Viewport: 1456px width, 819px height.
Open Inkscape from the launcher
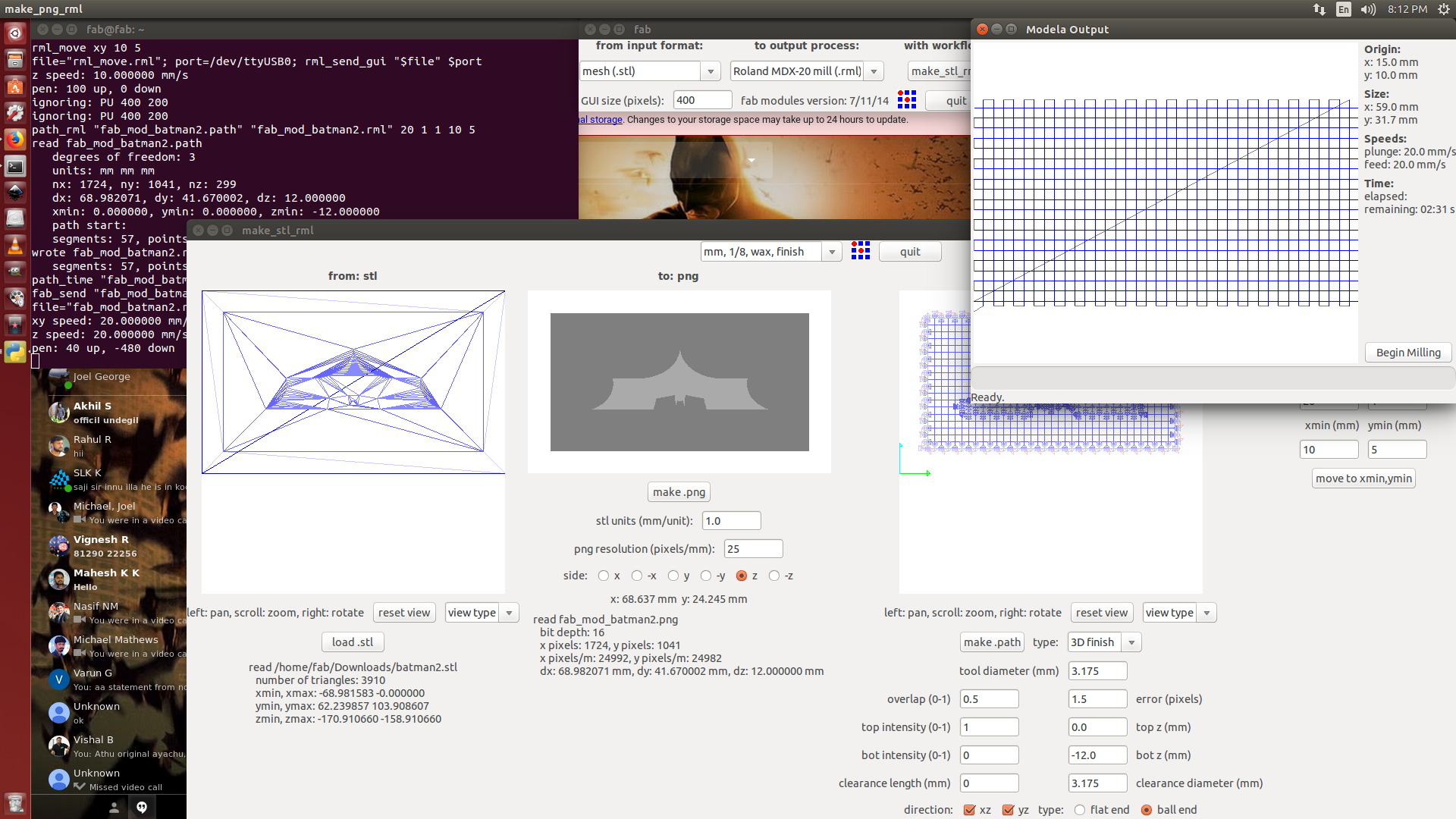tap(14, 192)
